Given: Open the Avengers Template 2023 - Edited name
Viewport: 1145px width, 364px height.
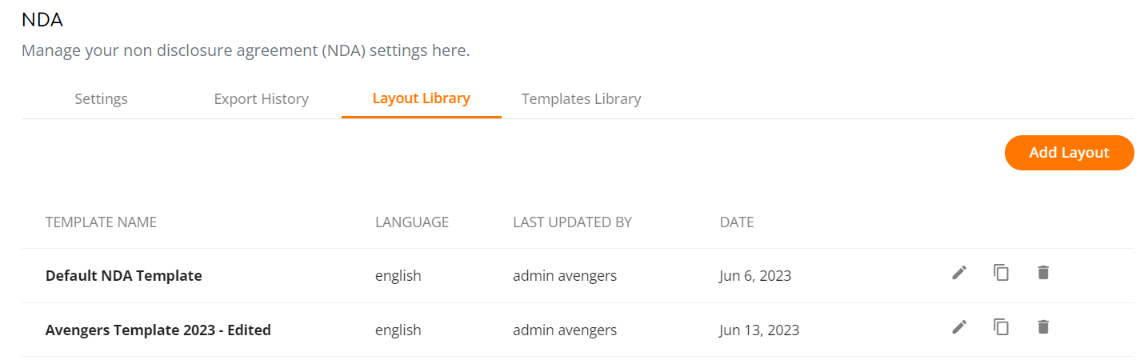Looking at the screenshot, I should (158, 330).
